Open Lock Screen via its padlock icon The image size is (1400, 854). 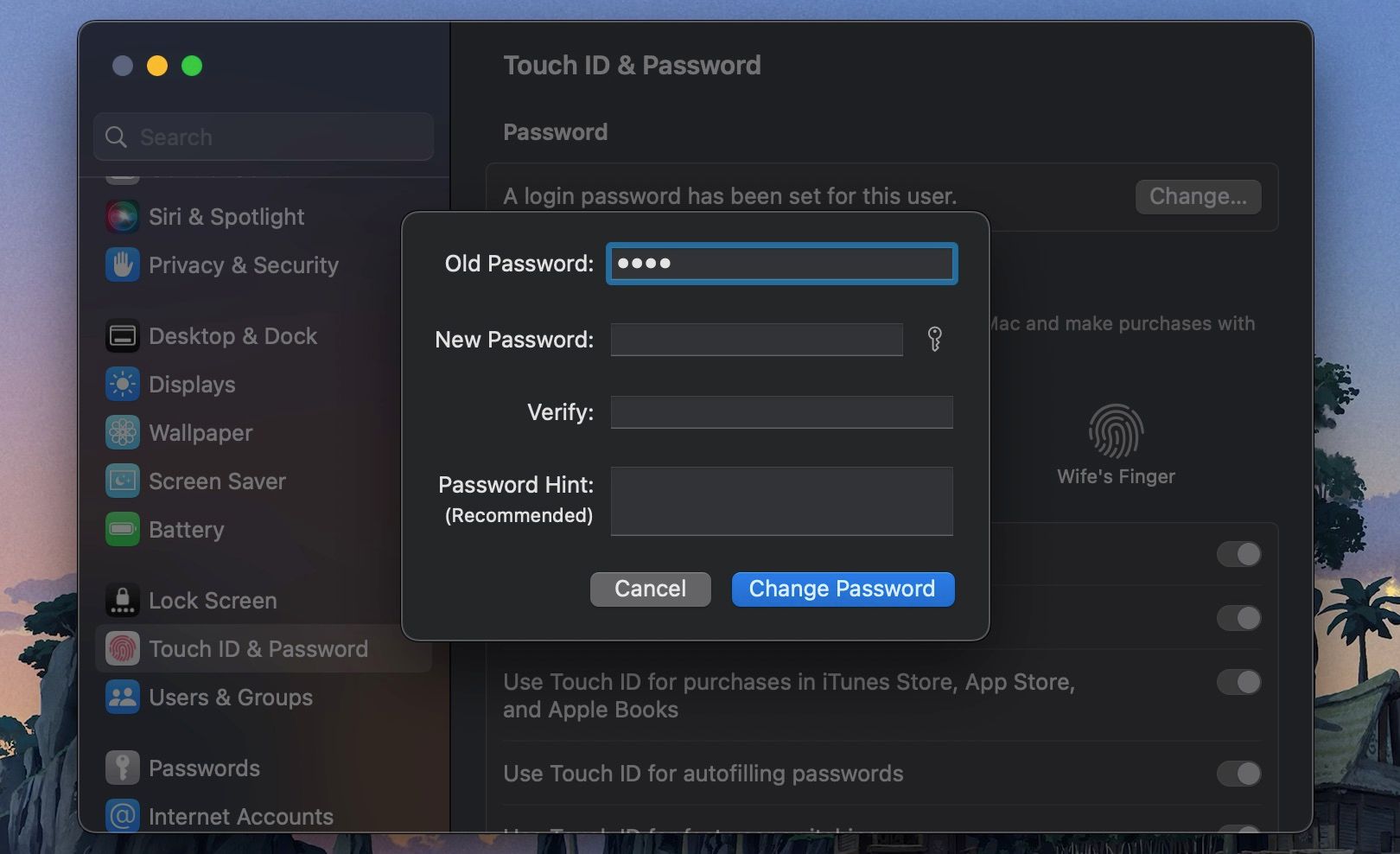(122, 600)
